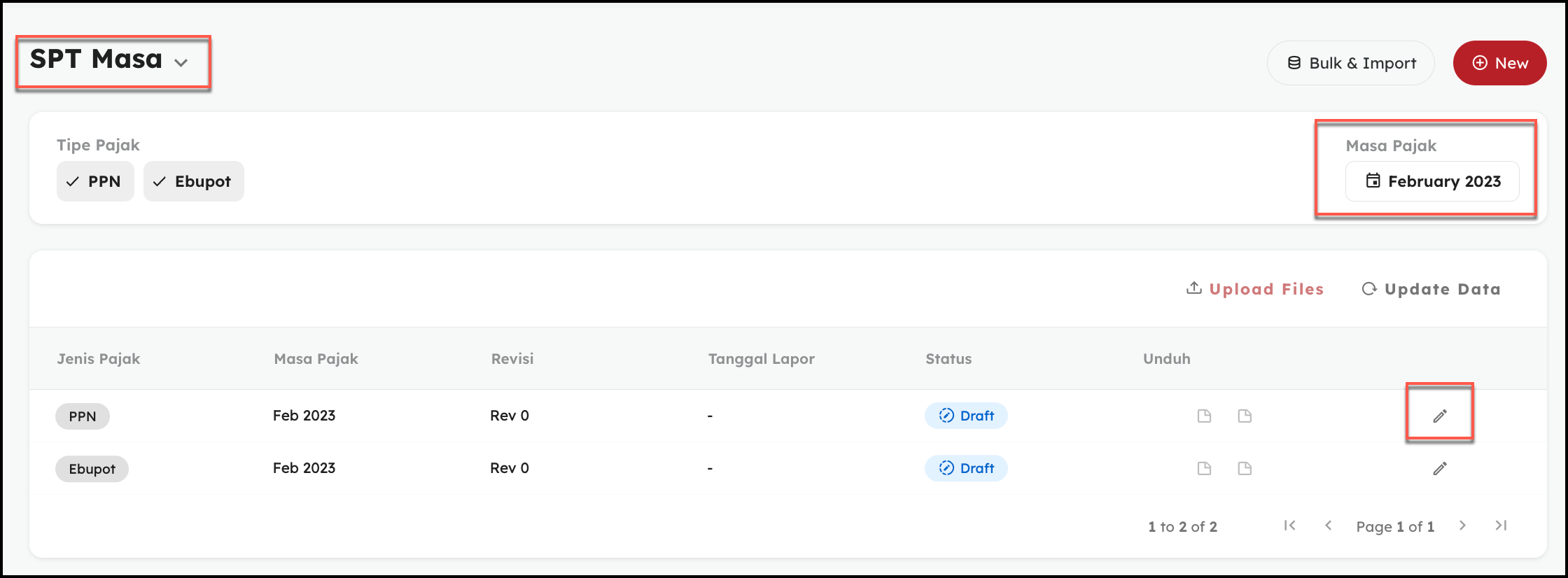Sort by the Status column header
The width and height of the screenshot is (1568, 578).
[948, 359]
